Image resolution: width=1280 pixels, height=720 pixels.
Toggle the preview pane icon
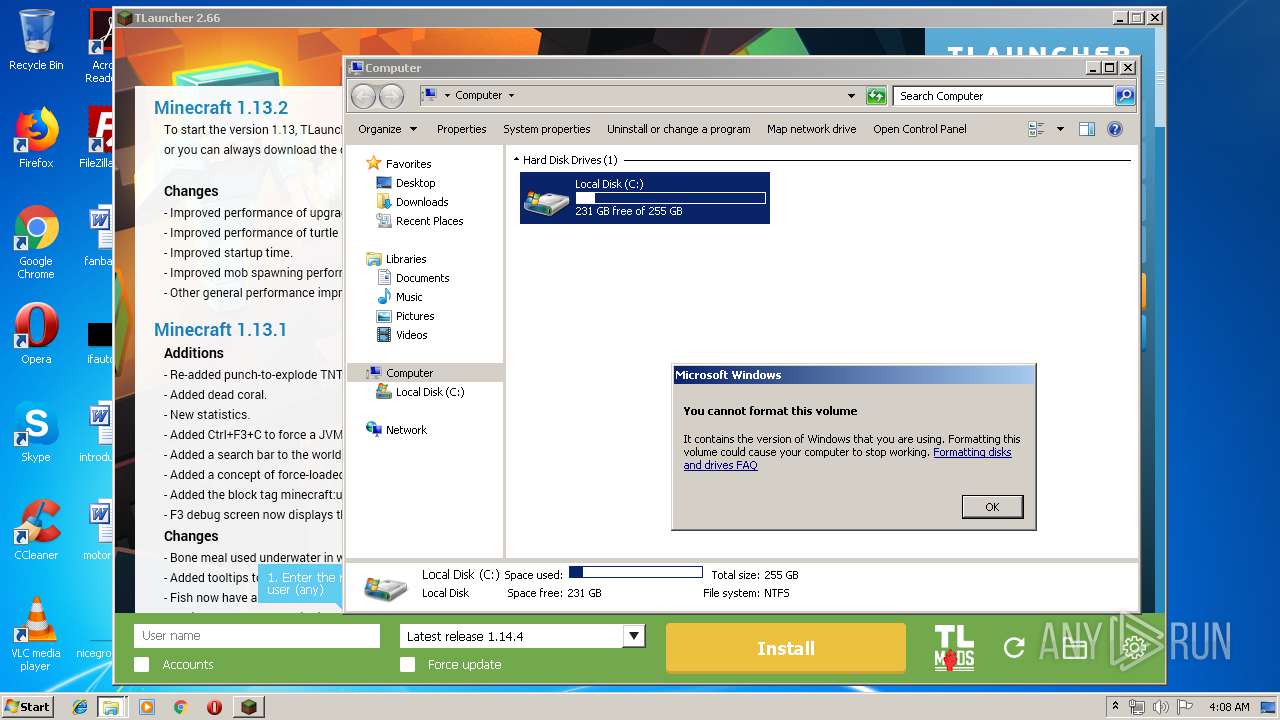1087,129
